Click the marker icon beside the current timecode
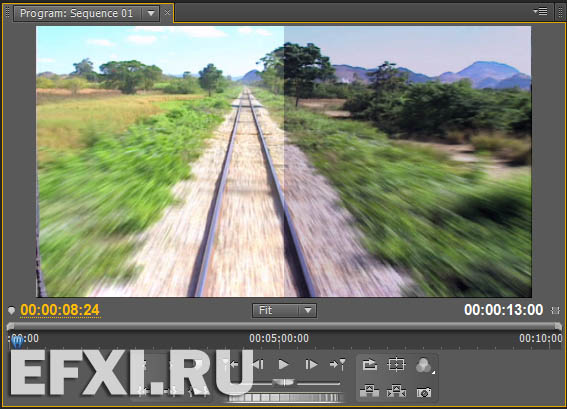The width and height of the screenshot is (567, 409). 11,311
